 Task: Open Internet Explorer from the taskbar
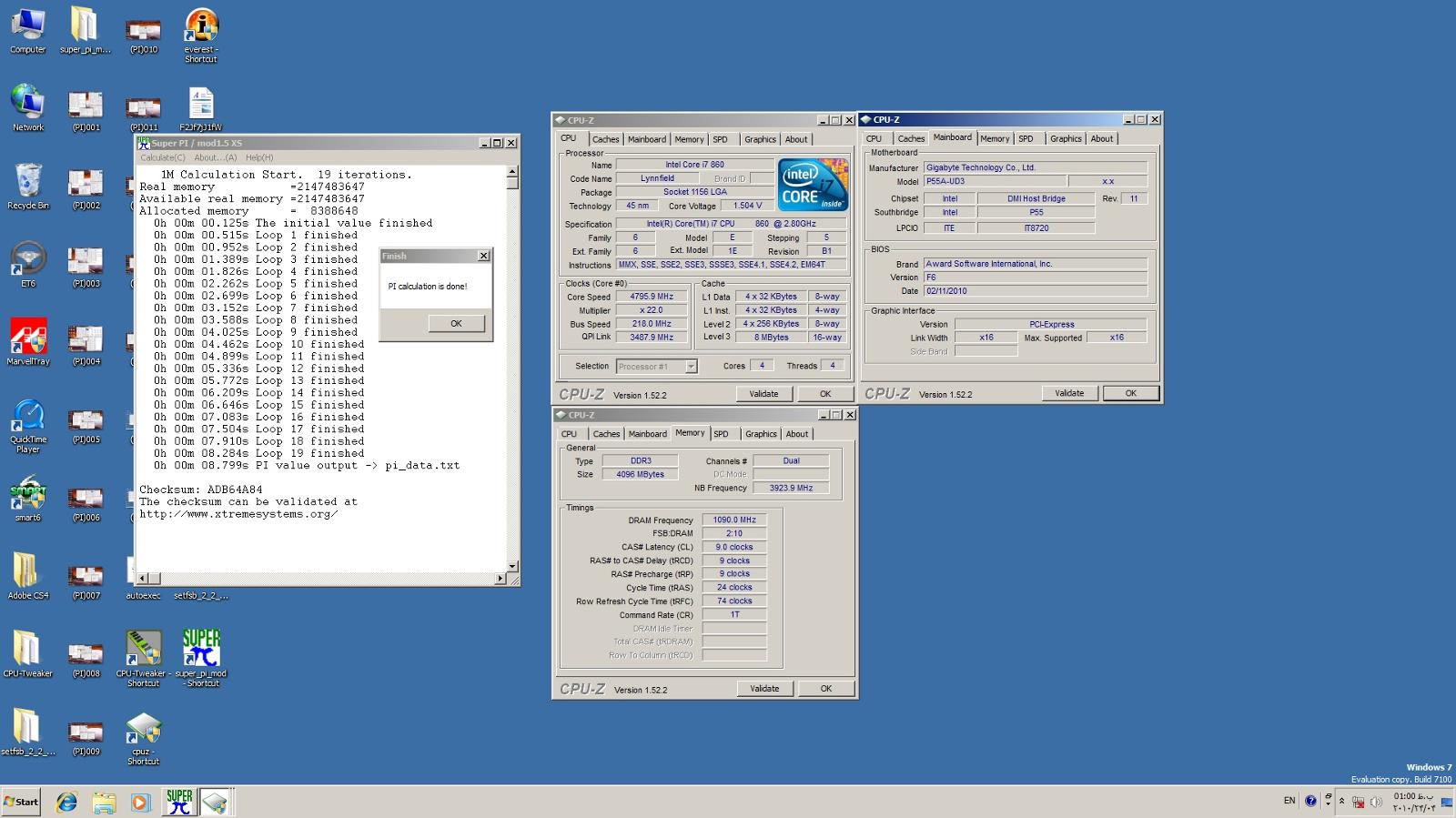tap(66, 802)
